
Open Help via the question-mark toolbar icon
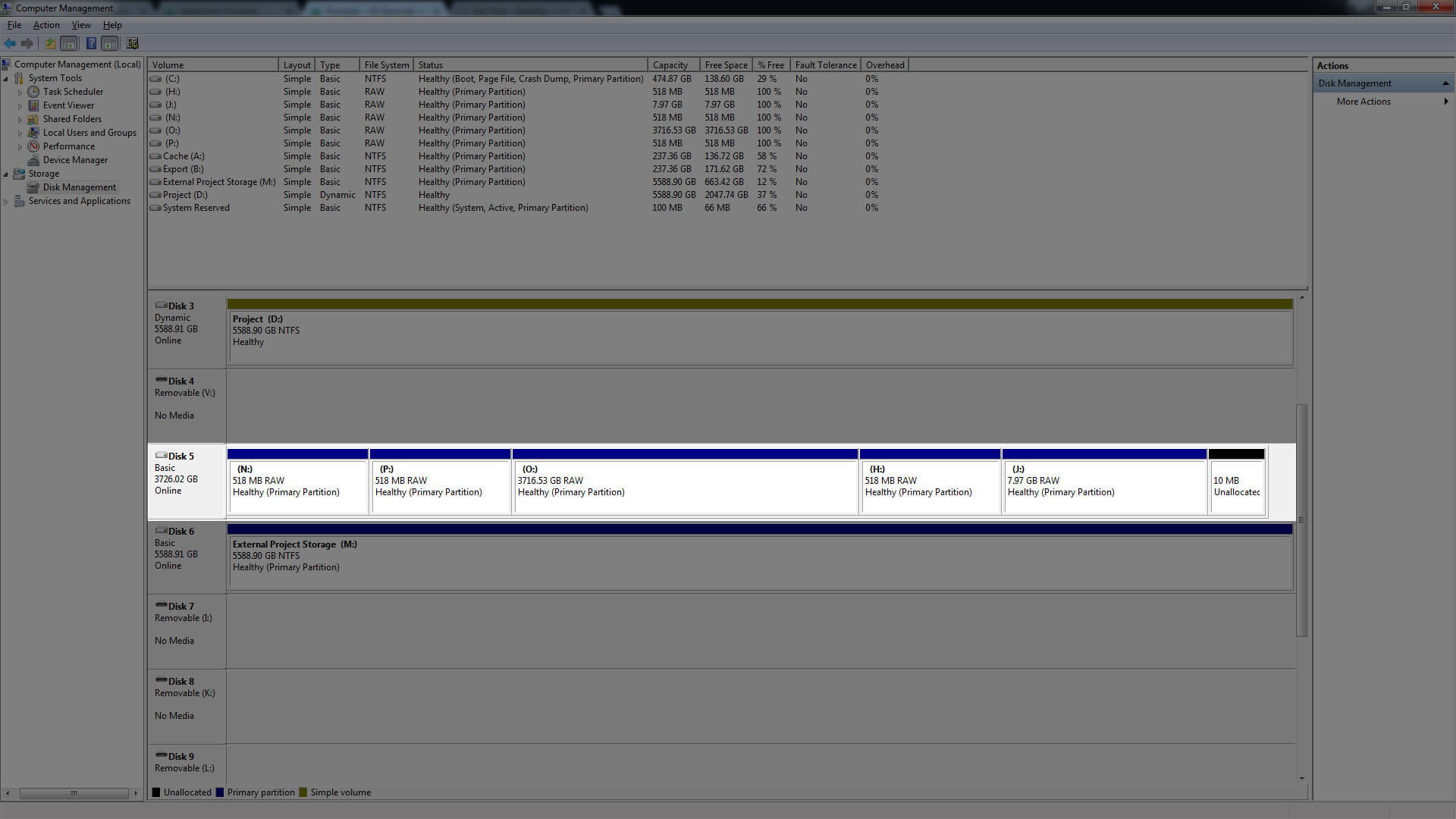(x=91, y=43)
